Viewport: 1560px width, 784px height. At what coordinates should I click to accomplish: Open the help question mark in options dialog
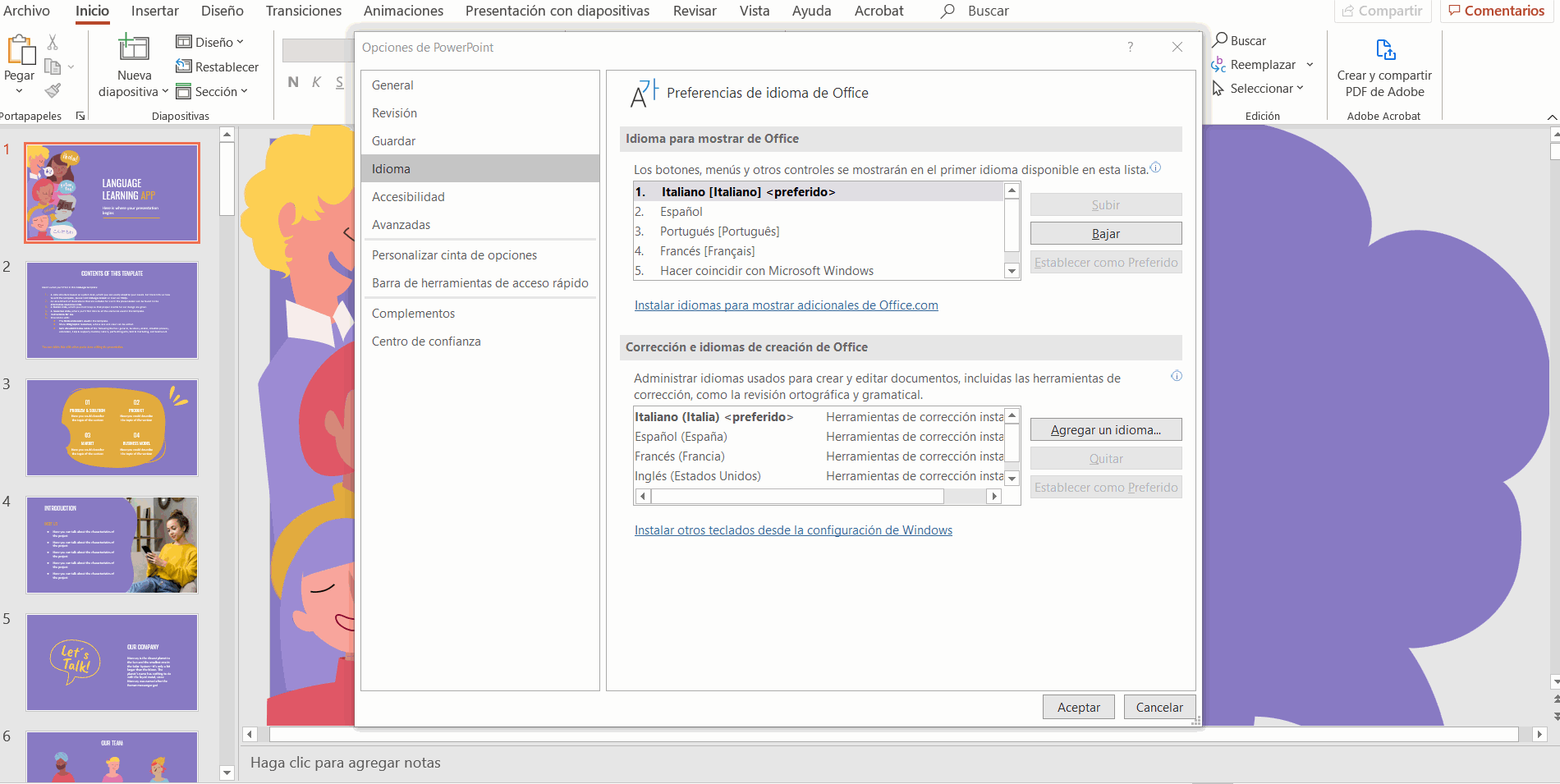1131,47
